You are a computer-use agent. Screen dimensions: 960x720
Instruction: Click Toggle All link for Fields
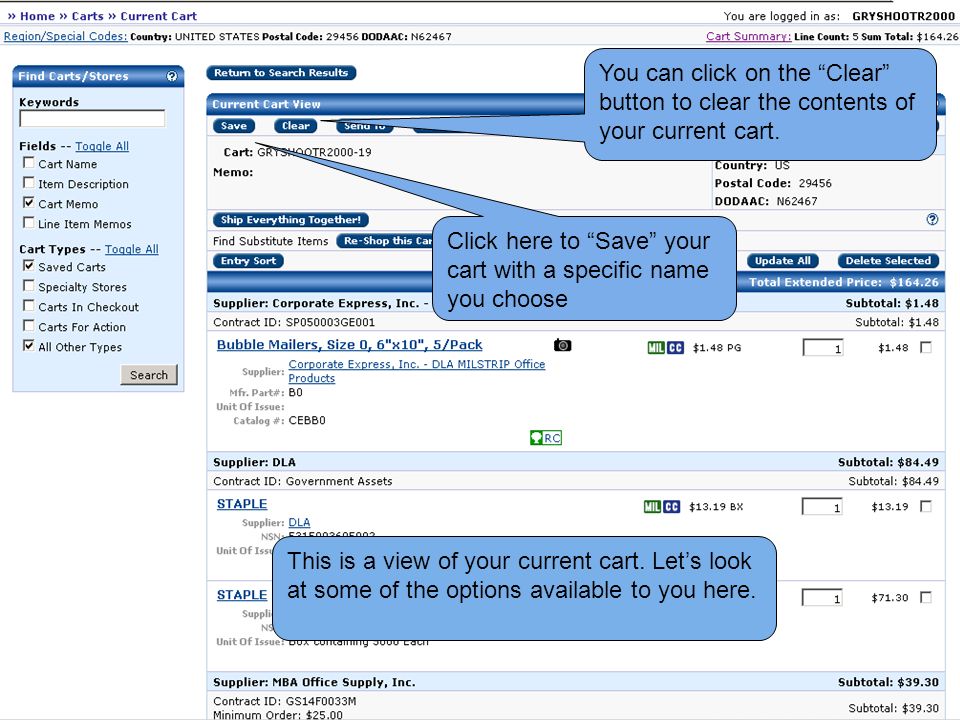[x=102, y=146]
